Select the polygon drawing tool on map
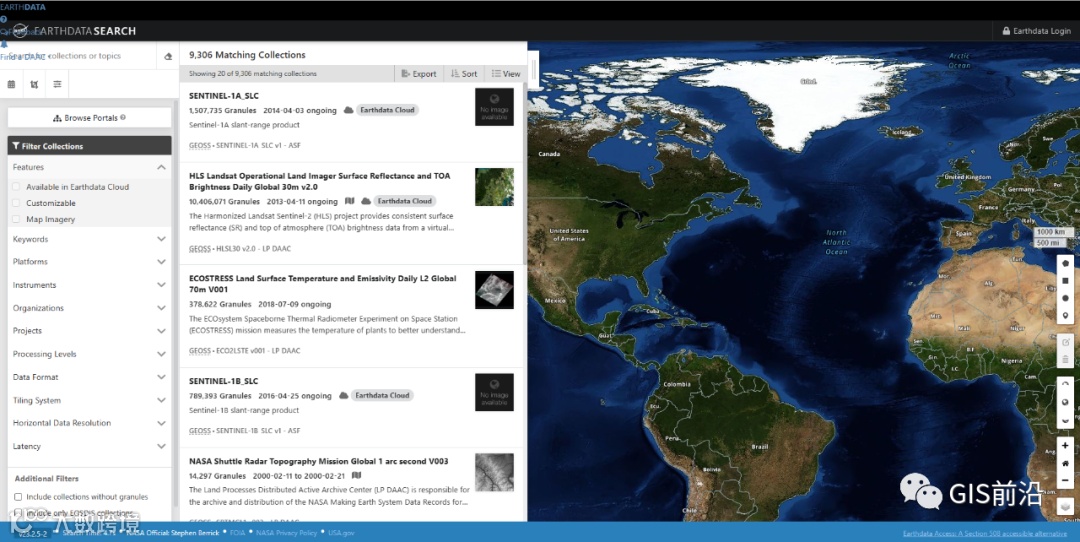This screenshot has height=542, width=1080. [x=1066, y=263]
